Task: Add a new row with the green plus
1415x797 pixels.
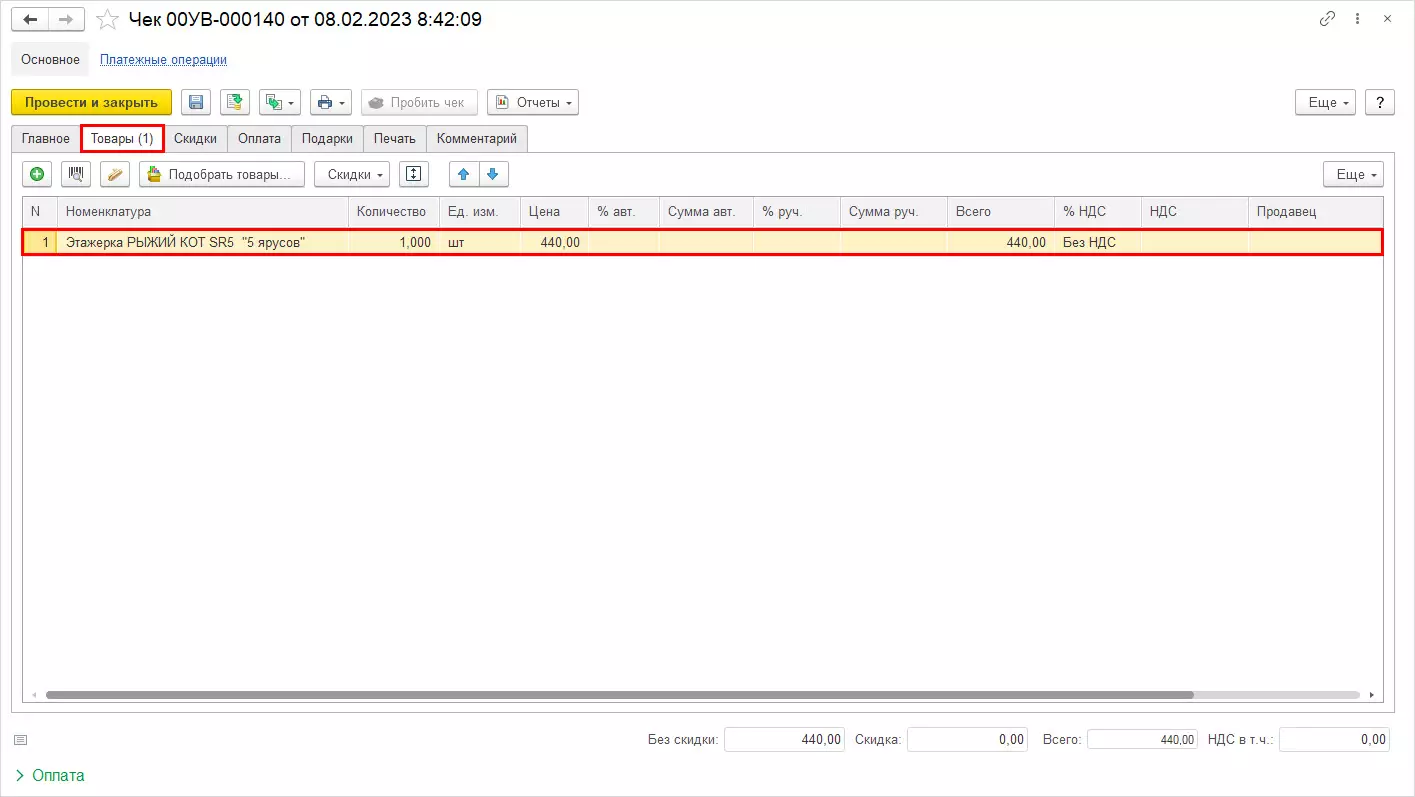Action: [37, 174]
